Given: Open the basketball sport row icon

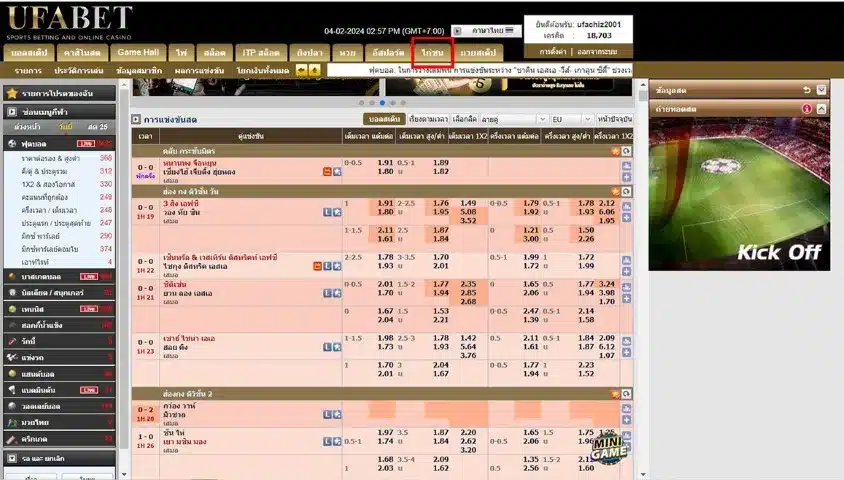Looking at the screenshot, I should click(x=12, y=277).
